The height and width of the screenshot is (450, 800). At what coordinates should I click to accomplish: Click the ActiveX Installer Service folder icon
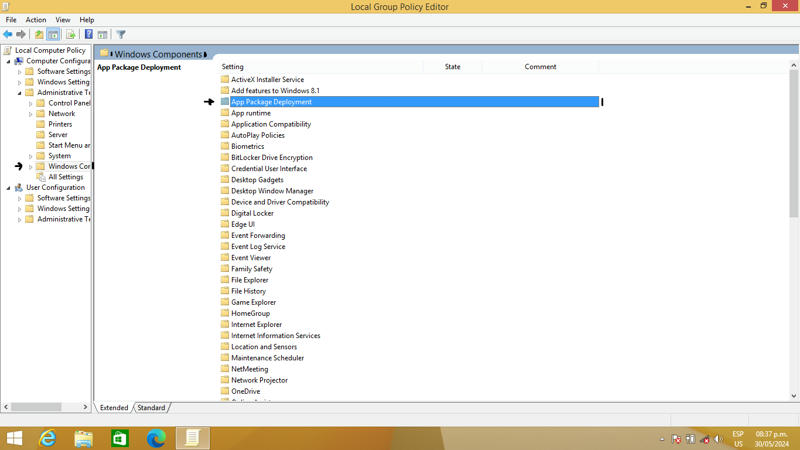[225, 79]
